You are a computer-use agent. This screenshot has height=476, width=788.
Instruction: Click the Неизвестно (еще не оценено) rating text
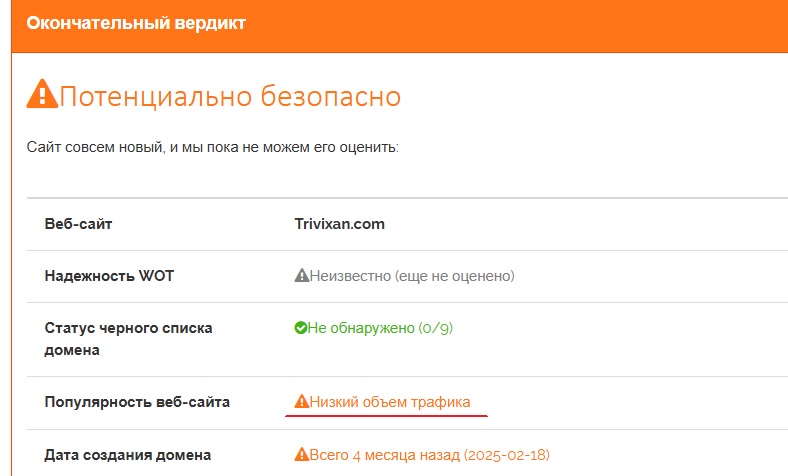point(412,276)
